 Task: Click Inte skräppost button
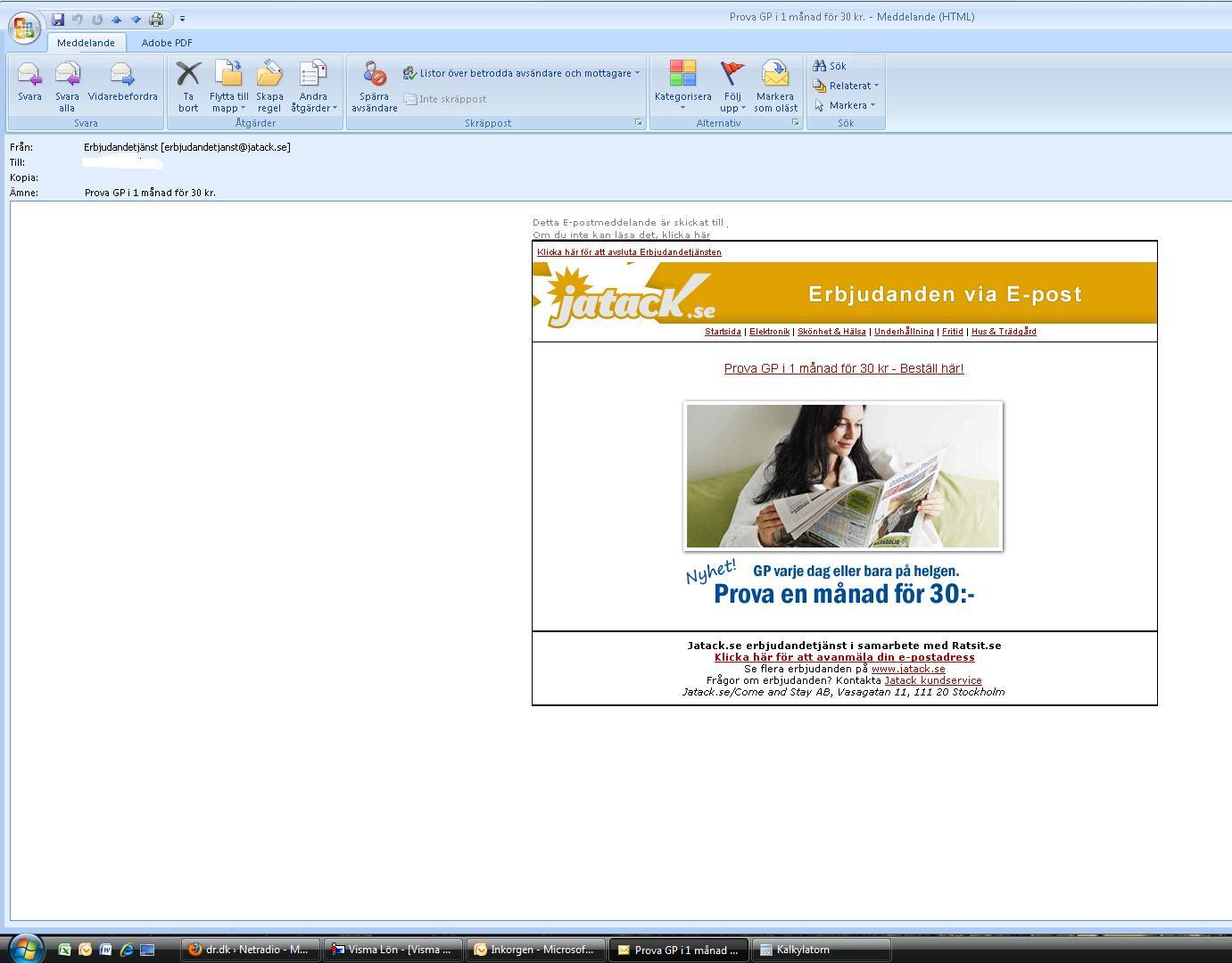click(445, 99)
